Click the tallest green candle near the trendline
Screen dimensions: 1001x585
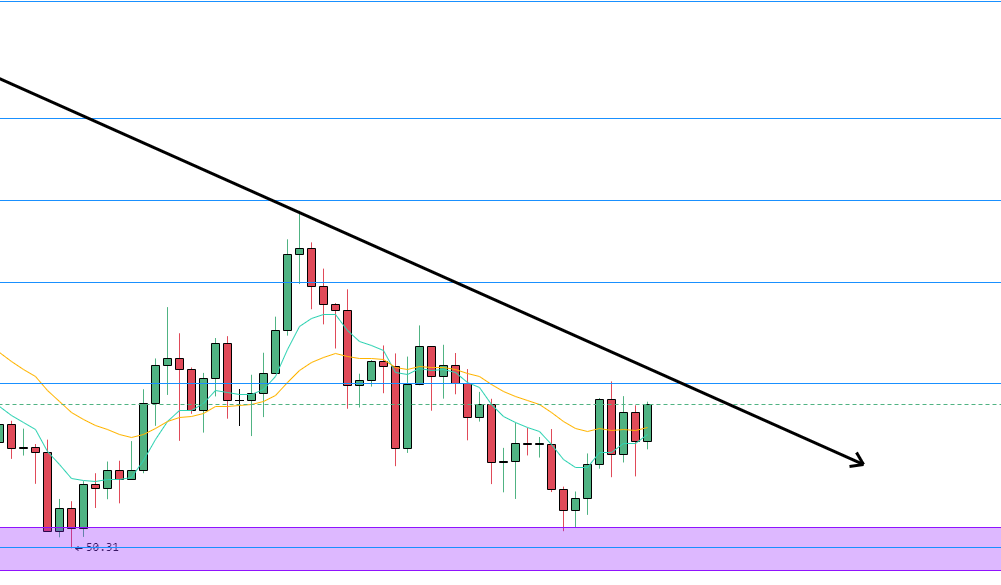(287, 292)
